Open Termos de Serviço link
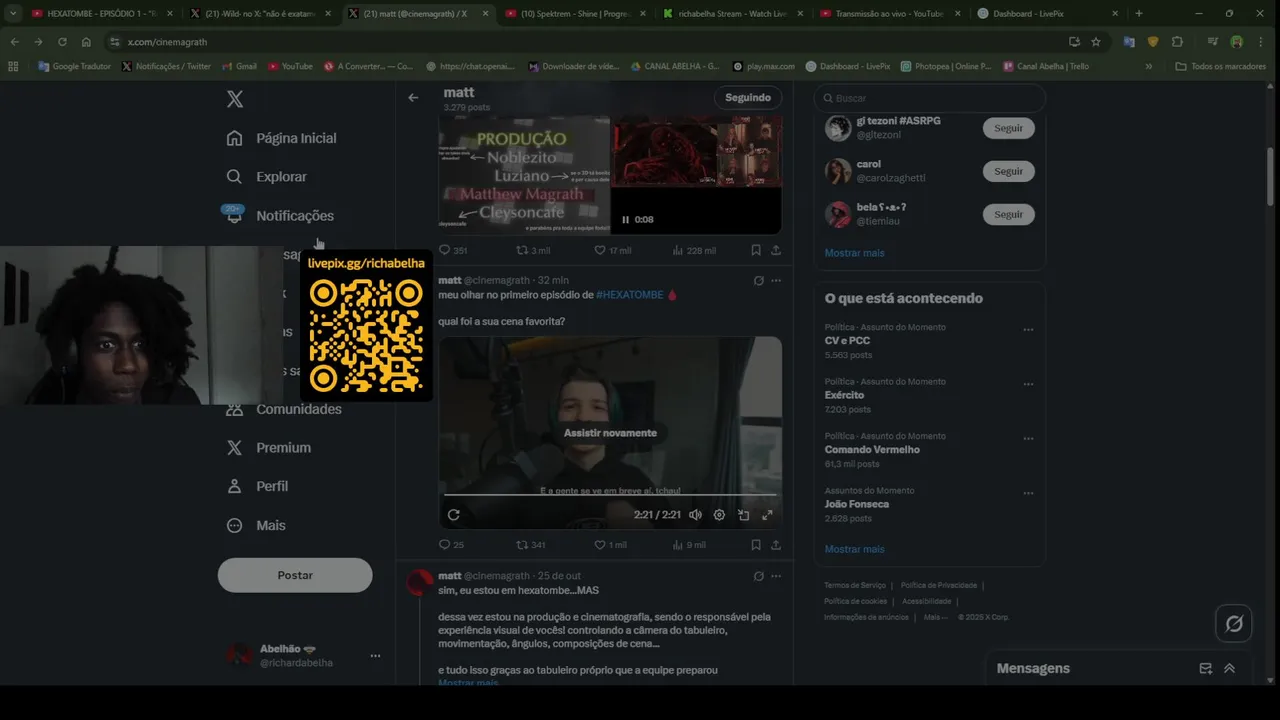This screenshot has width=1280, height=720. 854,585
